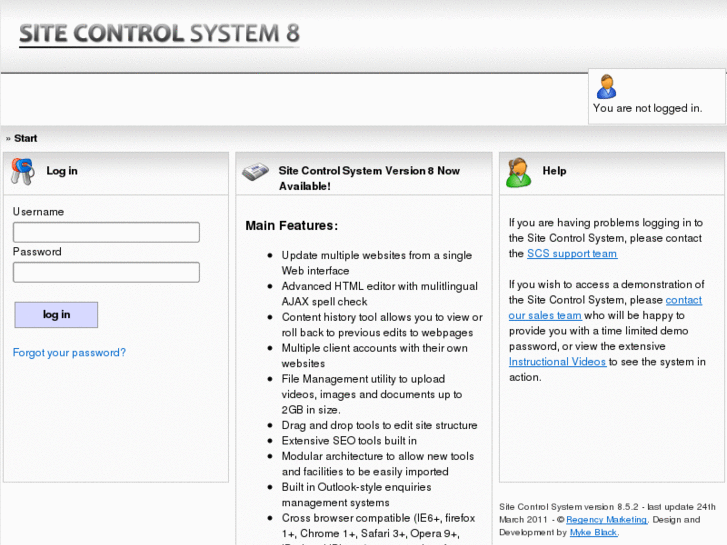Open the Myke Black link

(x=593, y=532)
